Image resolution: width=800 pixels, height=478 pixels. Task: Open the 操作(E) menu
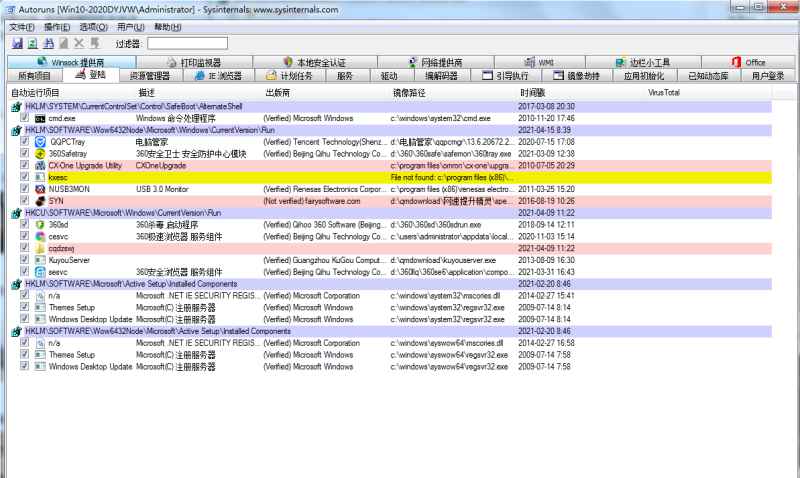(x=57, y=27)
